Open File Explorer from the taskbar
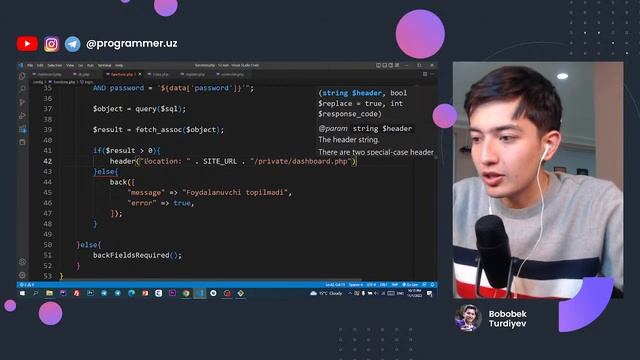640x360 pixels. 49,293
